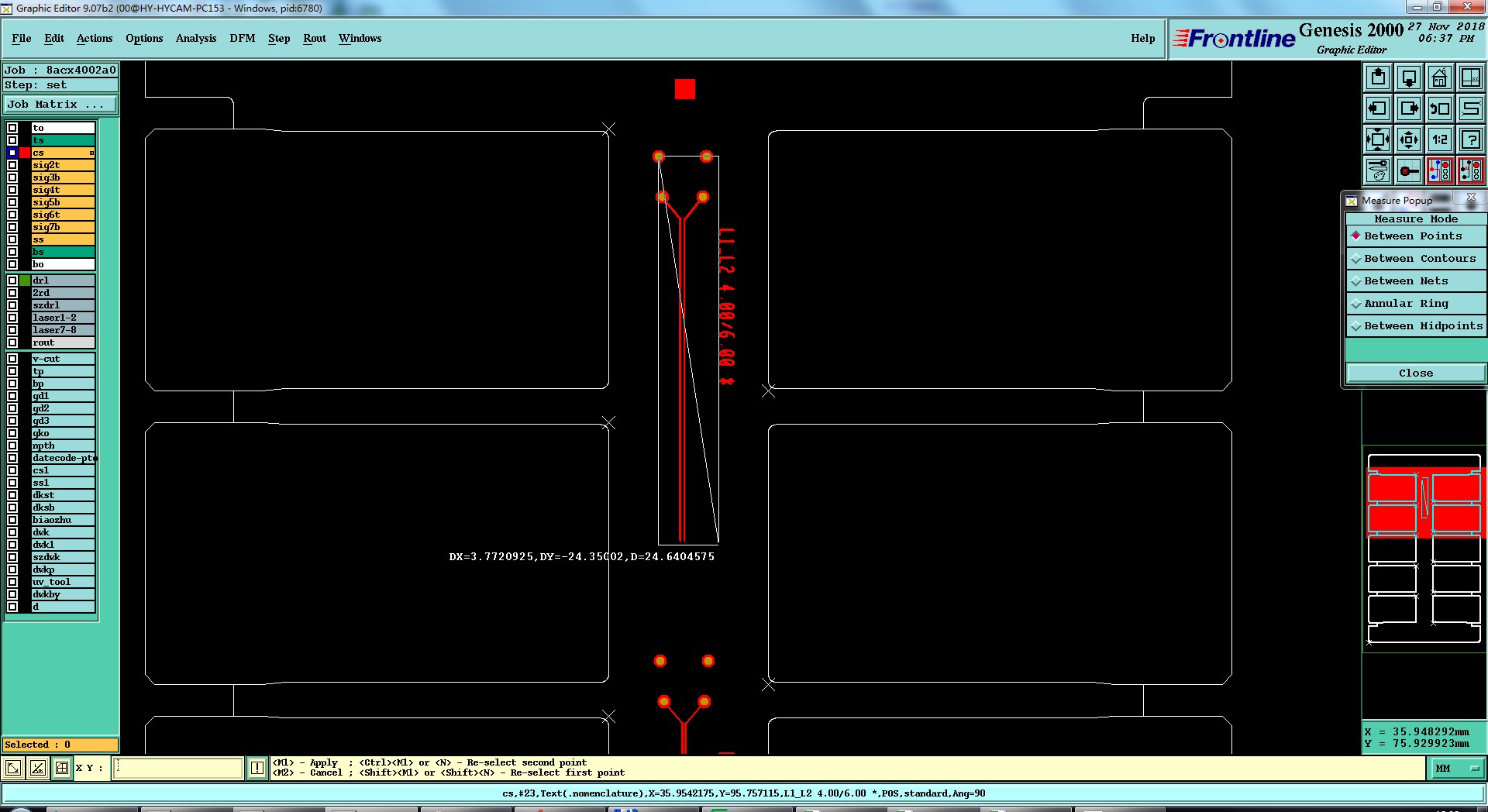Click Close in the Measure Popup
The width and height of the screenshot is (1488, 812).
pyautogui.click(x=1415, y=373)
